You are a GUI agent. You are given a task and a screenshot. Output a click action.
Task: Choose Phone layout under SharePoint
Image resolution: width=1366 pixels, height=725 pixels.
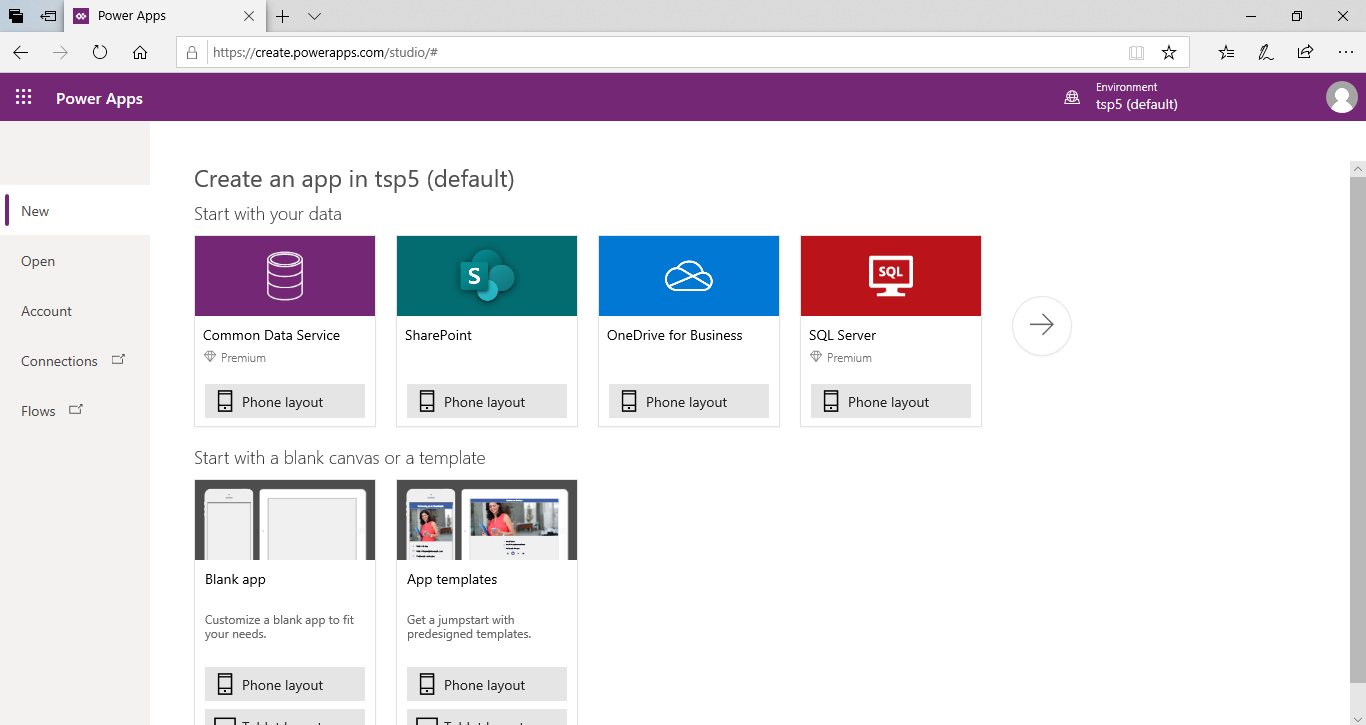click(x=487, y=401)
